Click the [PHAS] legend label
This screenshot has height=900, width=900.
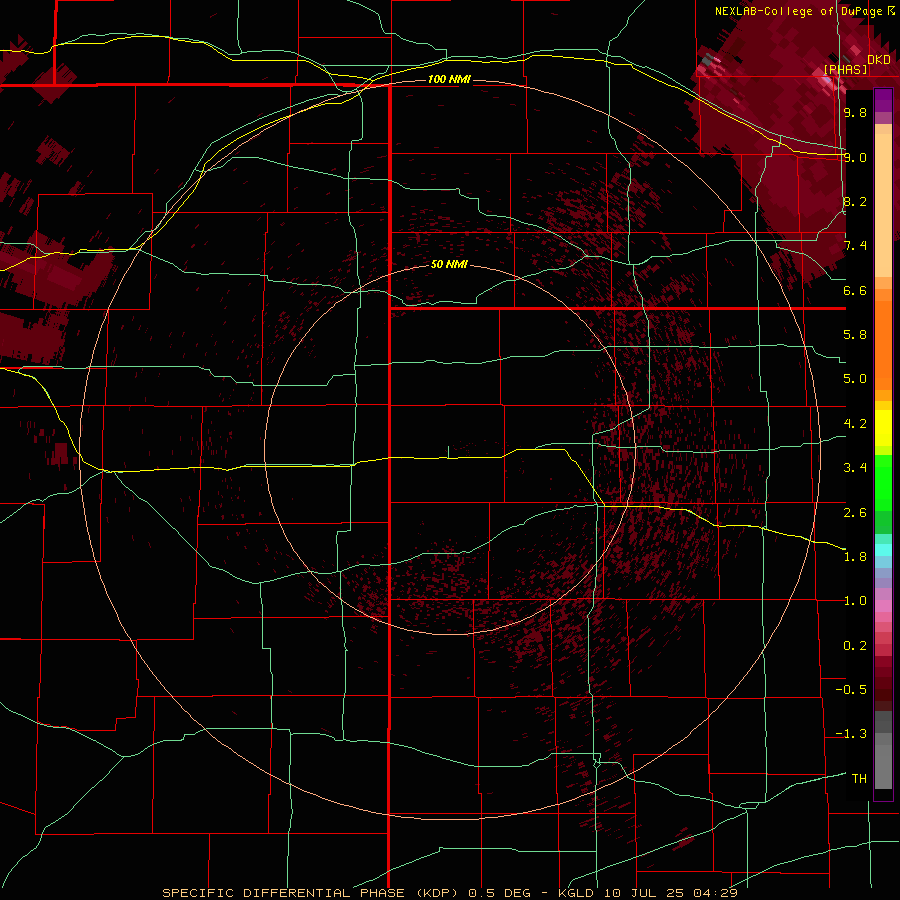(x=845, y=69)
